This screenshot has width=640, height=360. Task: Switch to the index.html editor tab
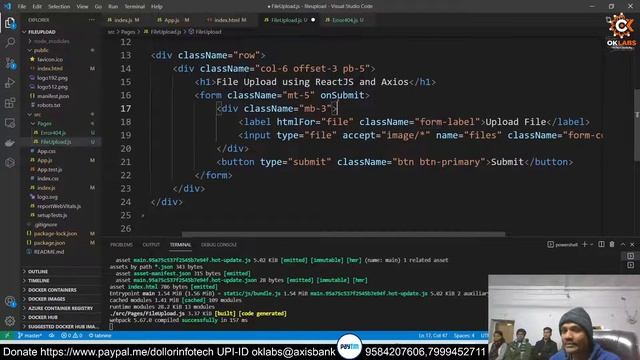[x=230, y=20]
